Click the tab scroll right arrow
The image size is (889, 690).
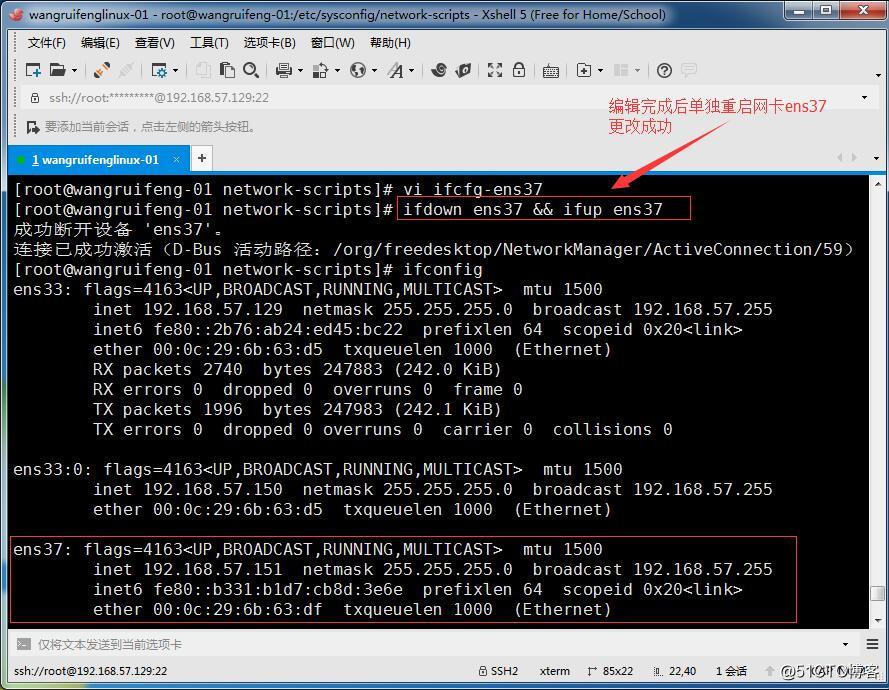[x=854, y=158]
